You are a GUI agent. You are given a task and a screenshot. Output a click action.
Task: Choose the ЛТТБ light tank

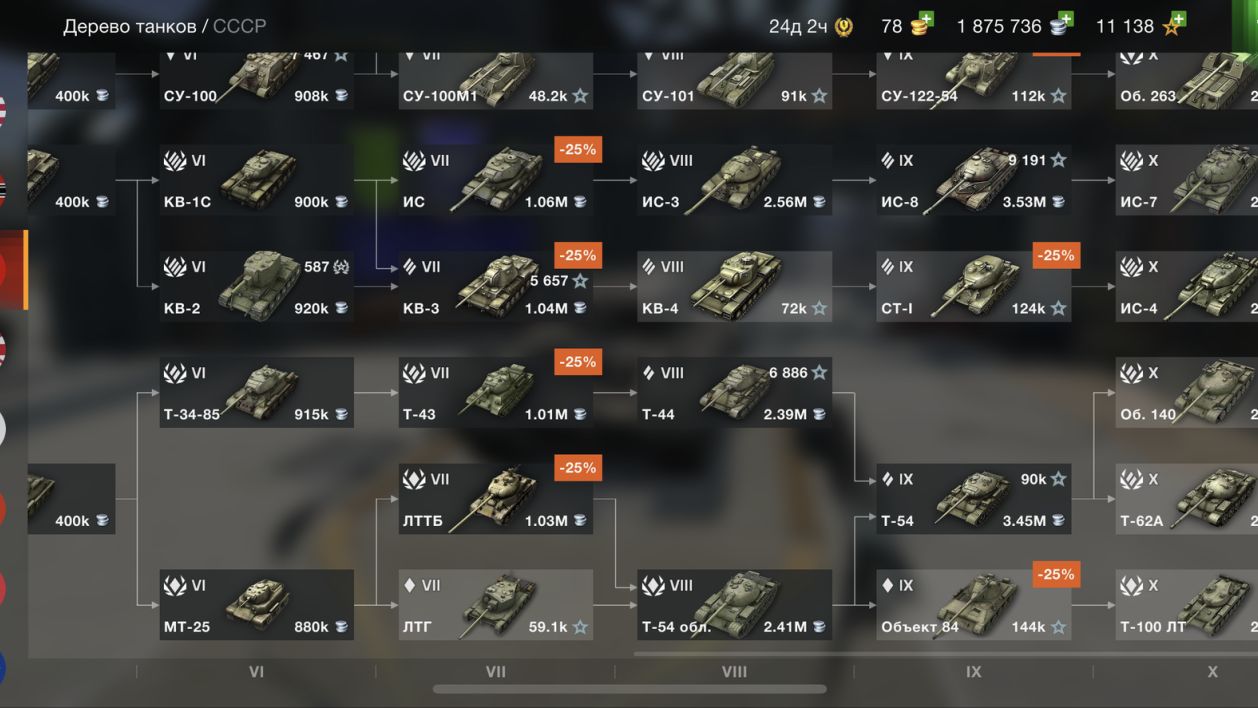pos(496,499)
